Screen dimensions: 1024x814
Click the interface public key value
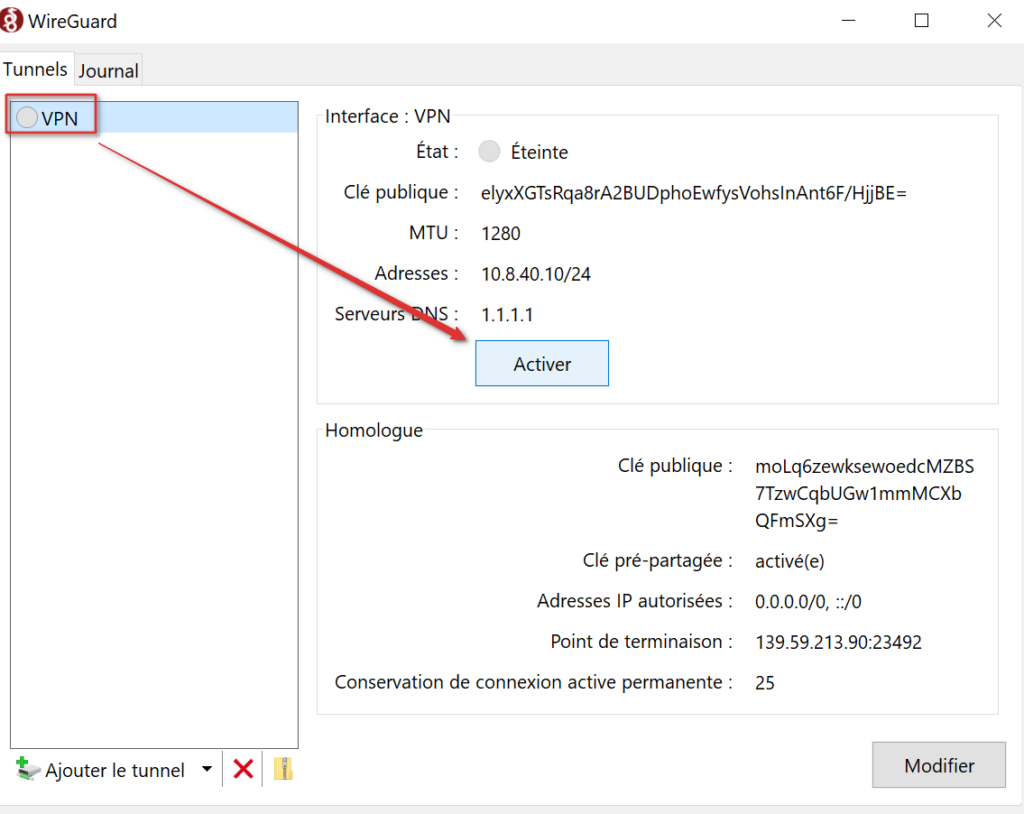point(693,193)
